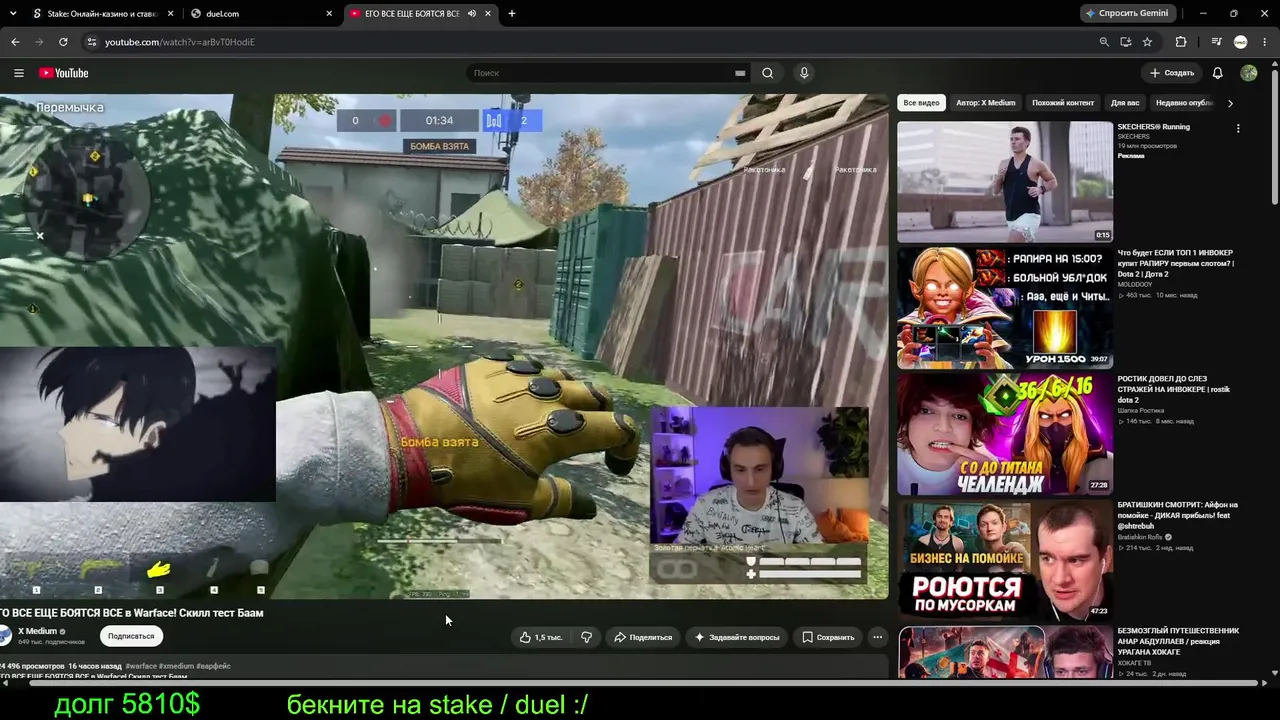This screenshot has height=720, width=1280.
Task: Show more filter chips with right arrow
Action: [1230, 103]
